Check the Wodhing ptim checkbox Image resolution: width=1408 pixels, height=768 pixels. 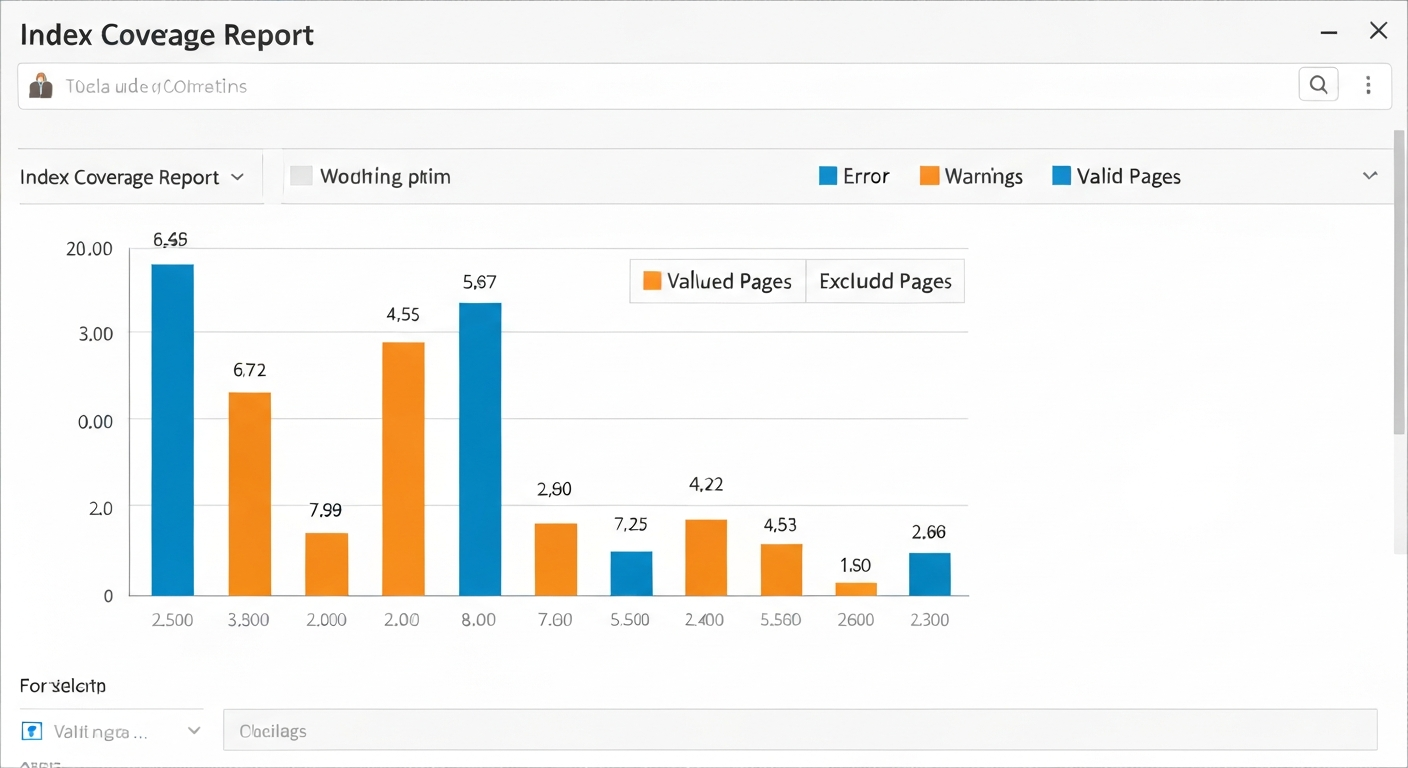click(301, 177)
